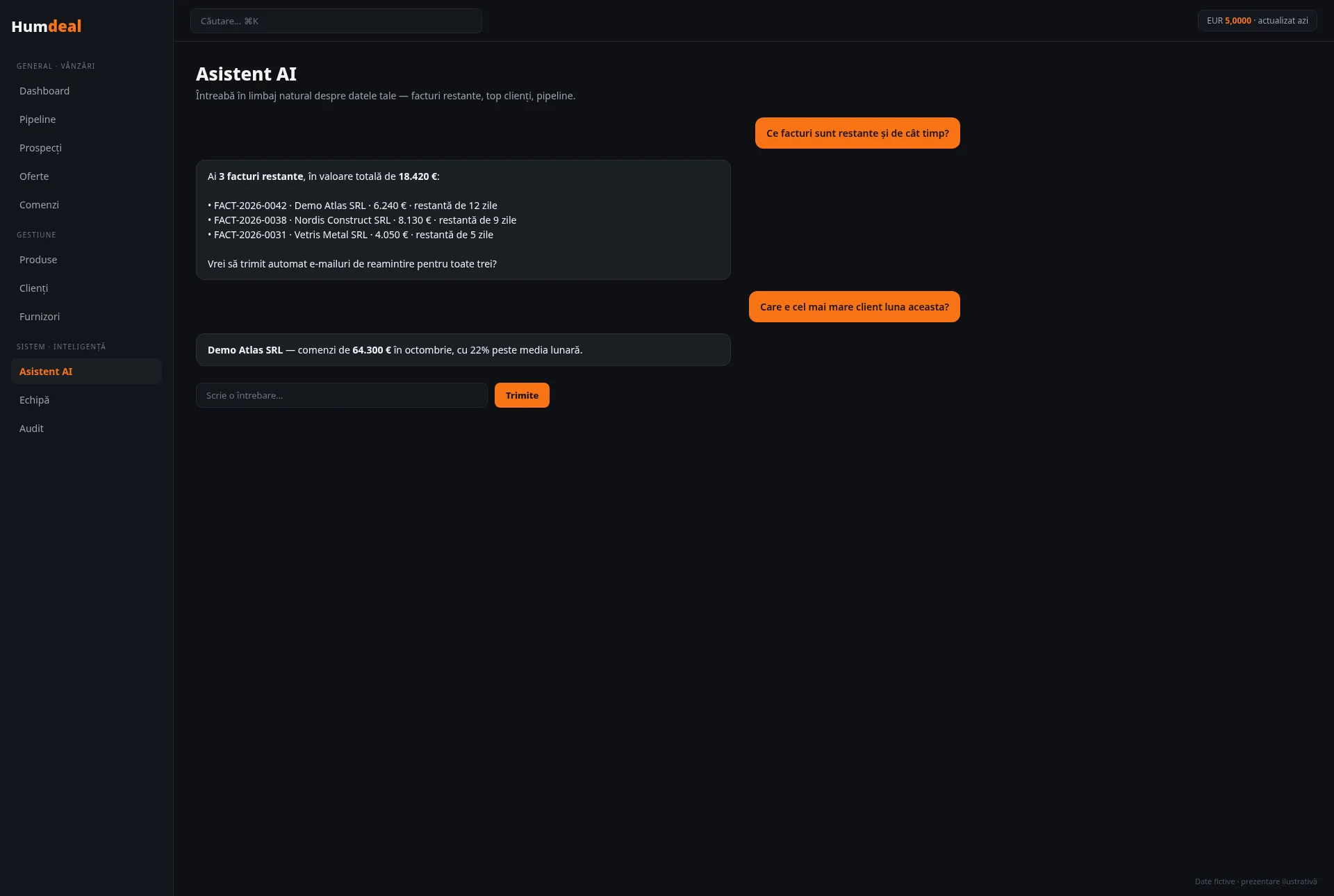This screenshot has width=1334, height=896.
Task: Click the EUR exchange rate badge
Action: [1257, 21]
